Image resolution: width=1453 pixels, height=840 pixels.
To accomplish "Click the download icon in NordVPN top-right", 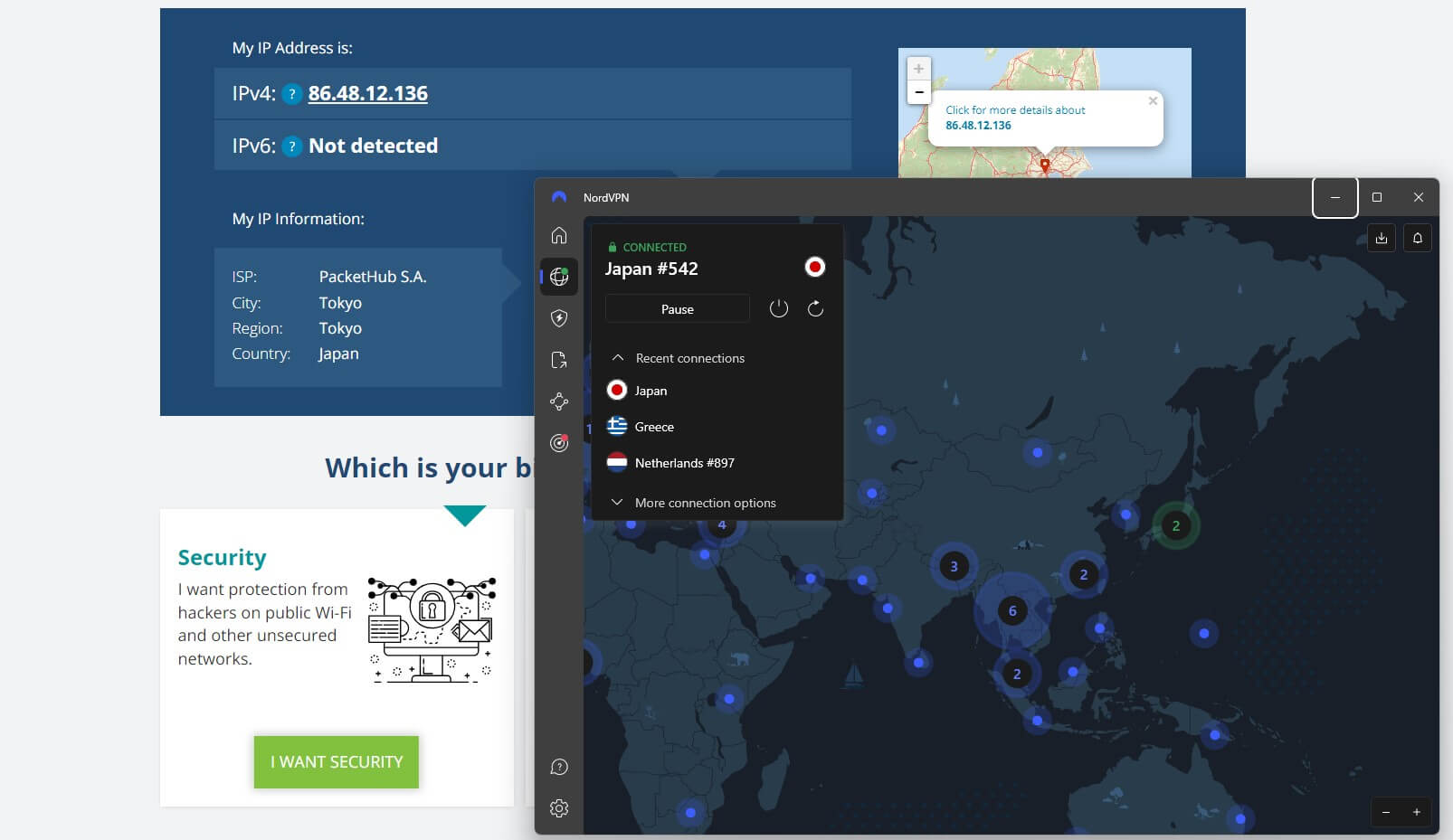I will (1382, 238).
